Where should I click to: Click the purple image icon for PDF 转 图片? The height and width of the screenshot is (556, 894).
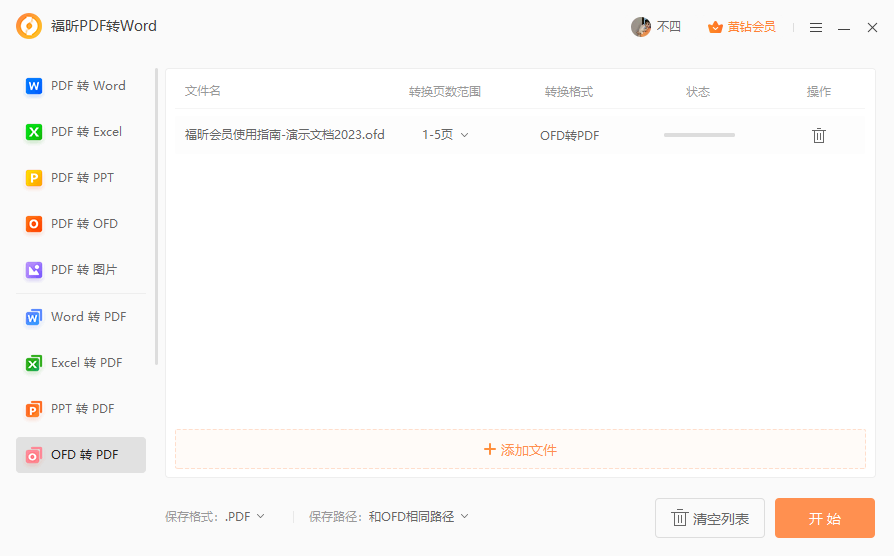[x=34, y=270]
